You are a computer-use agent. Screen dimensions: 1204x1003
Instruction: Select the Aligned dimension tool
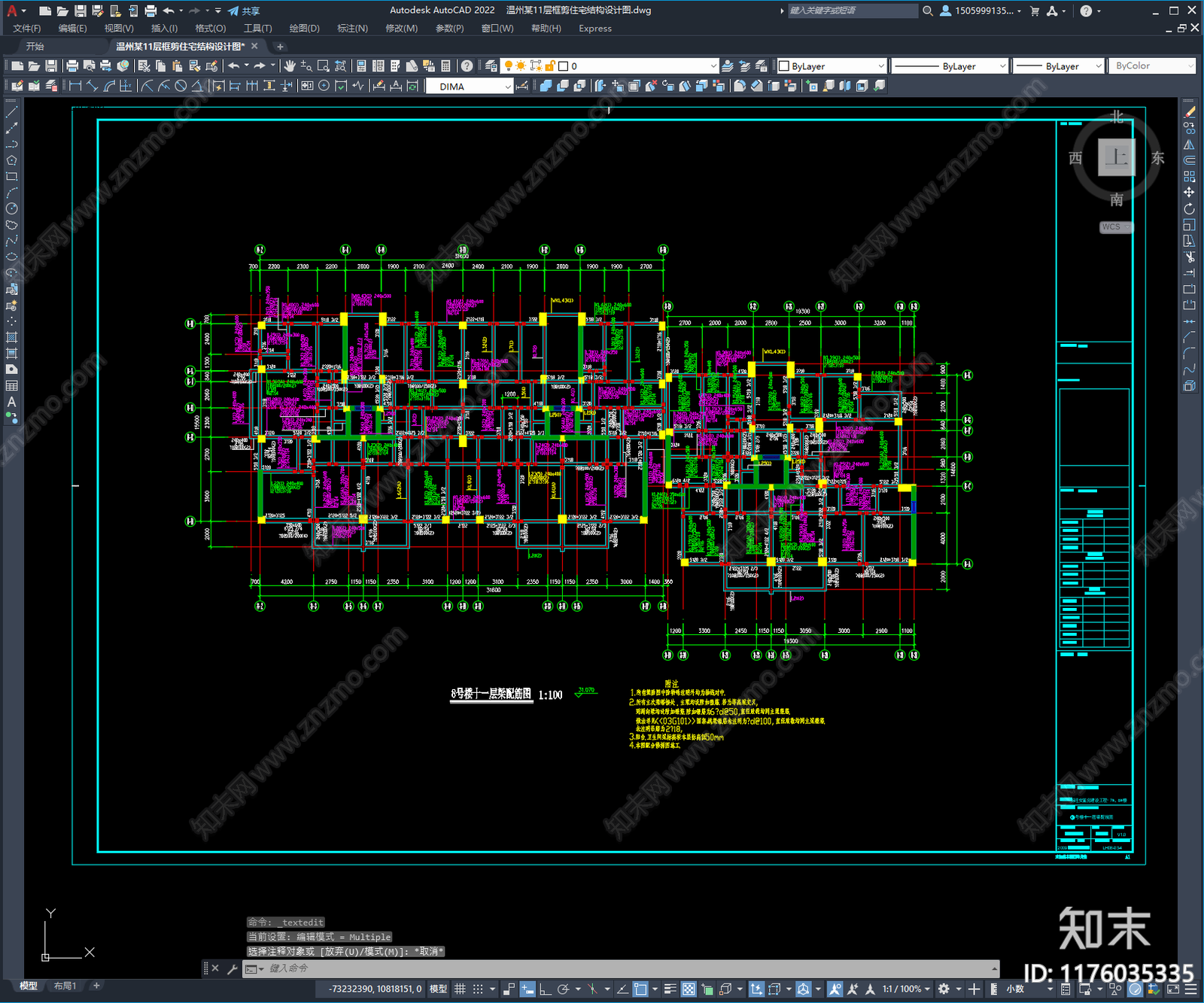click(92, 86)
